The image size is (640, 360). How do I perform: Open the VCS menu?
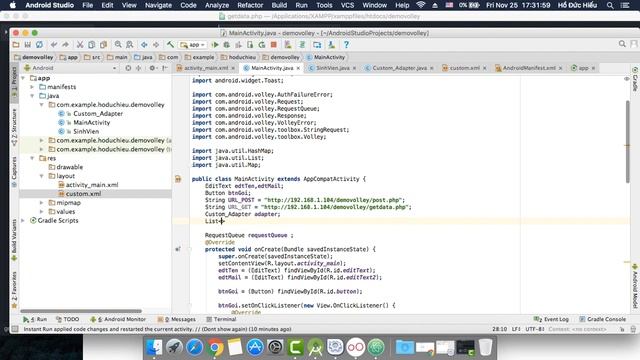tap(347, 5)
